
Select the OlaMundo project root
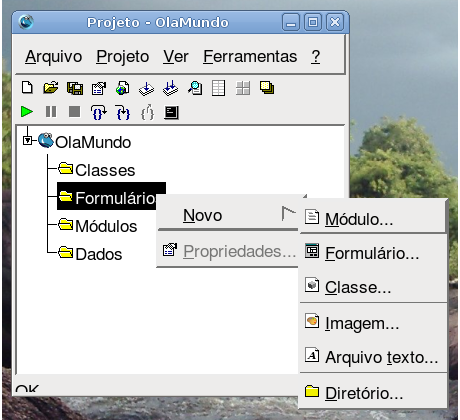click(x=85, y=142)
